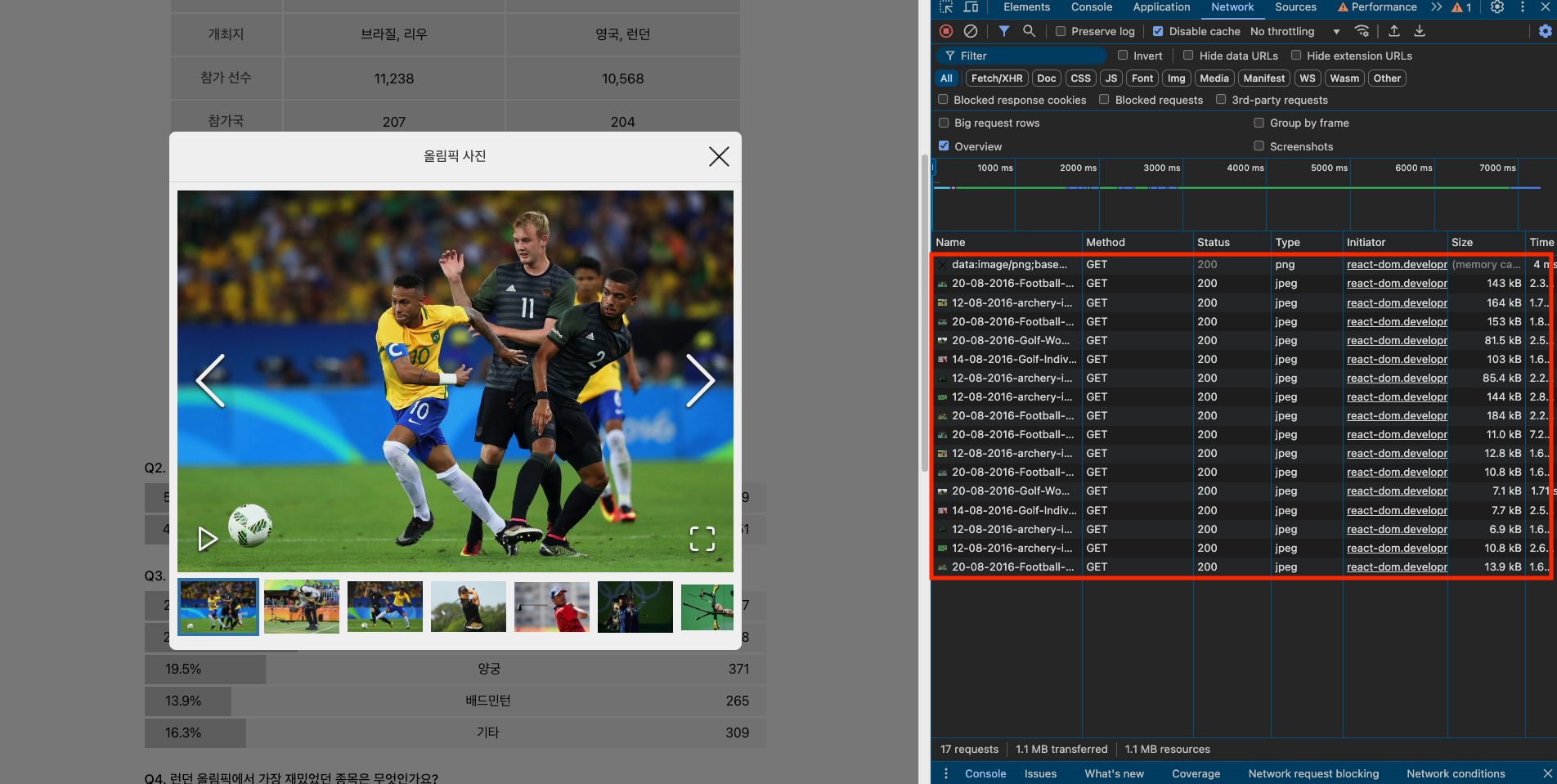The width and height of the screenshot is (1557, 784).
Task: Expand more DevTools tabs chevron
Action: [1437, 7]
